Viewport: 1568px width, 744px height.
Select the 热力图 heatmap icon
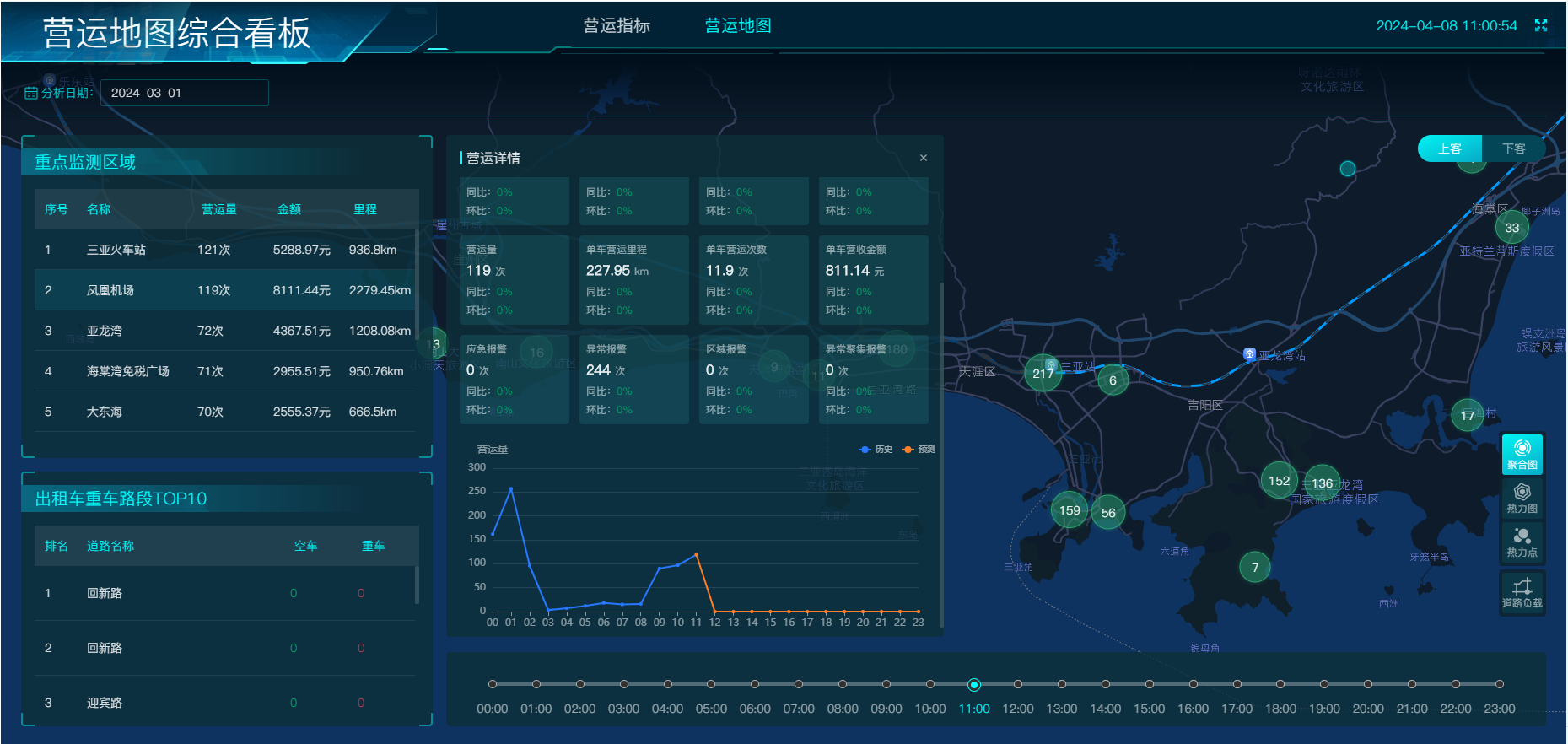[1522, 497]
